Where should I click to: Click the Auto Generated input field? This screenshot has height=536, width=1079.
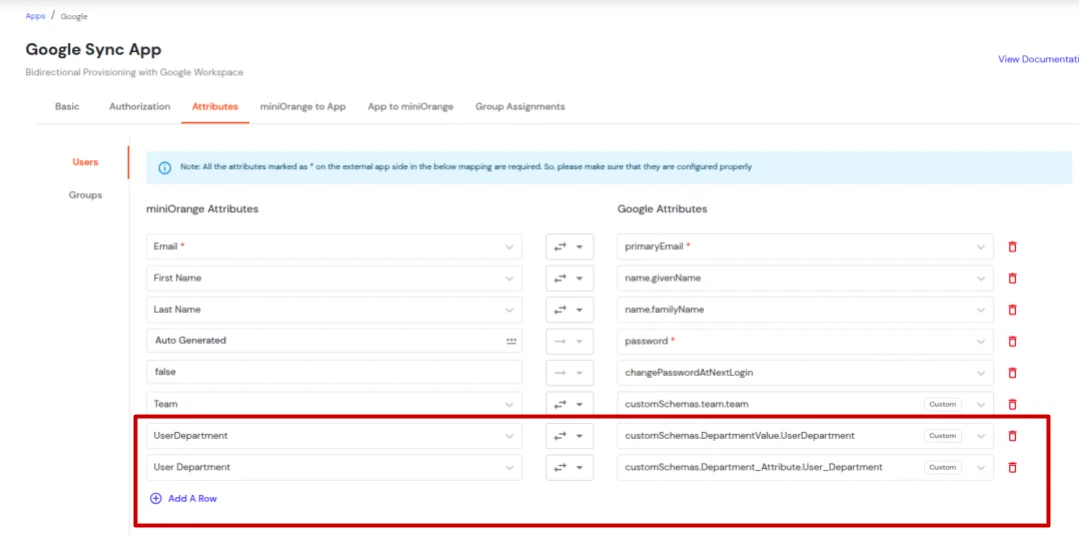tap(334, 341)
